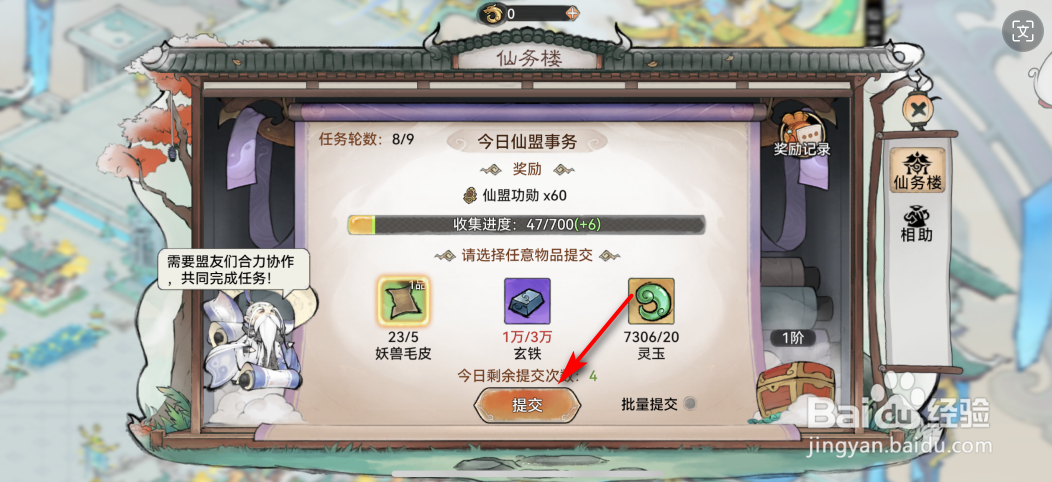Enable the 批量提交 batch submit toggle
1052x482 pixels.
[688, 403]
